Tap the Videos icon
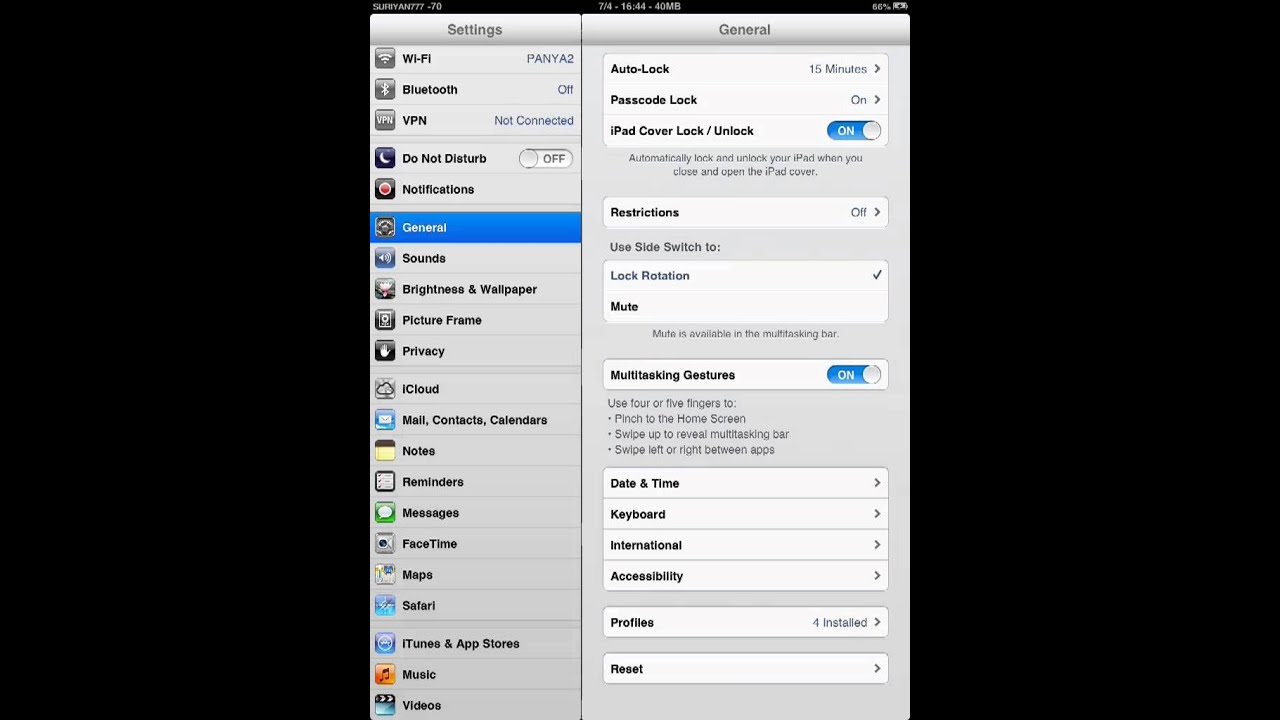The height and width of the screenshot is (720, 1280). [385, 706]
